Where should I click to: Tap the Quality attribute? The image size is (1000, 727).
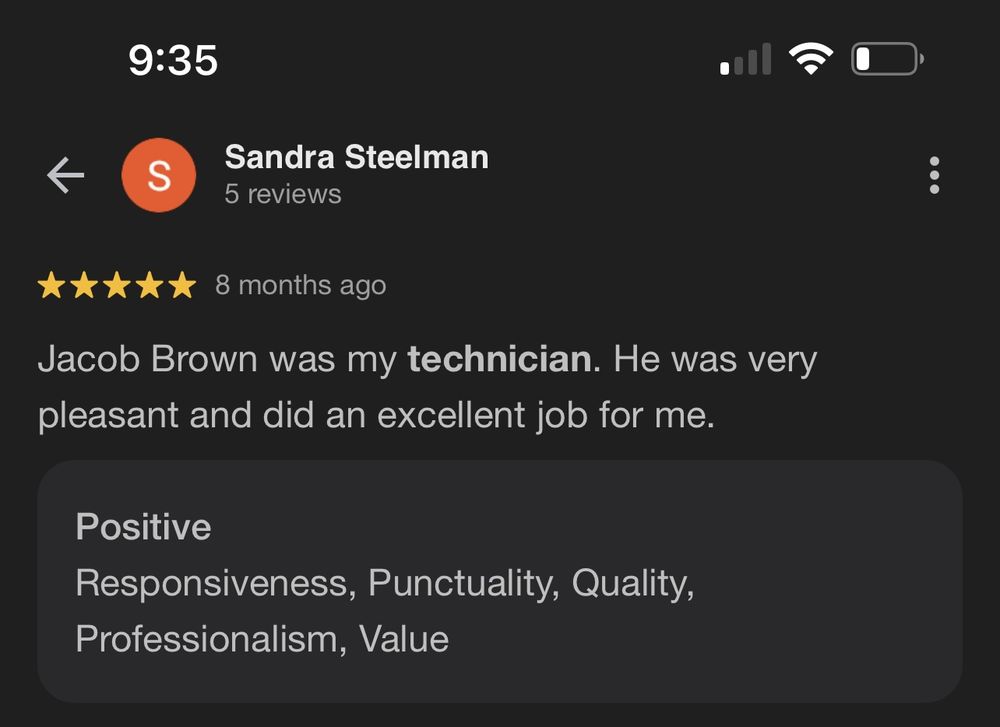629,583
